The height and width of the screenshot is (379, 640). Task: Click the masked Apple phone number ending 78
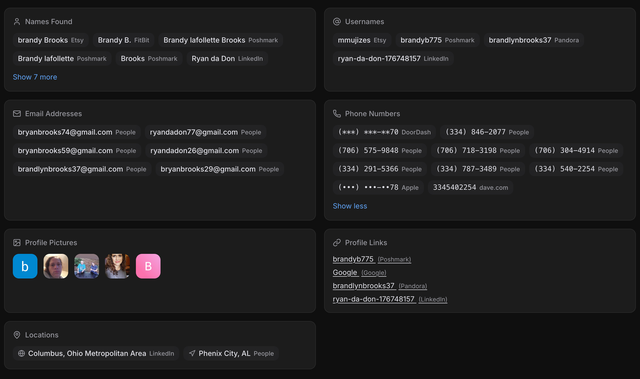(378, 188)
